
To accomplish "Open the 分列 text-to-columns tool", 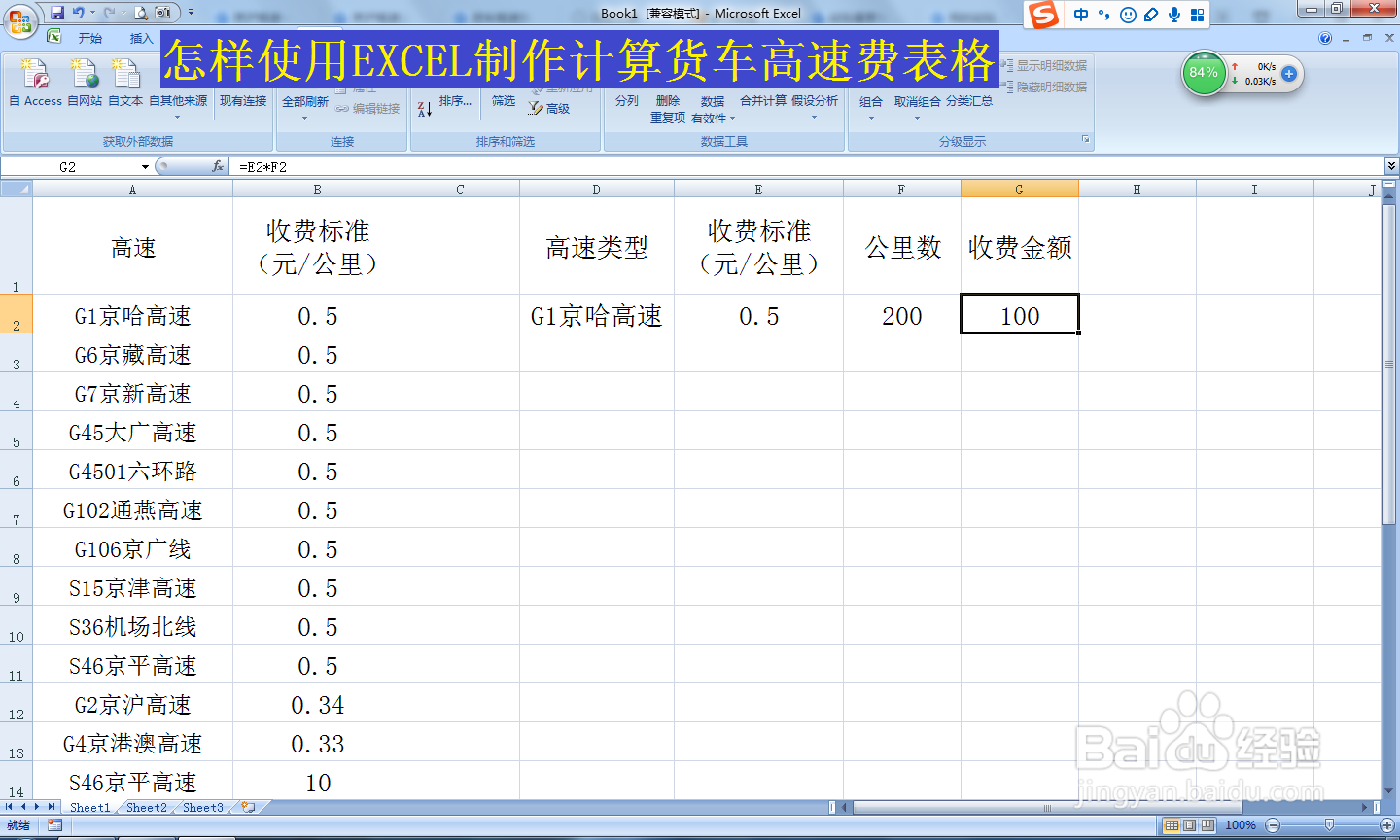I will (x=627, y=100).
